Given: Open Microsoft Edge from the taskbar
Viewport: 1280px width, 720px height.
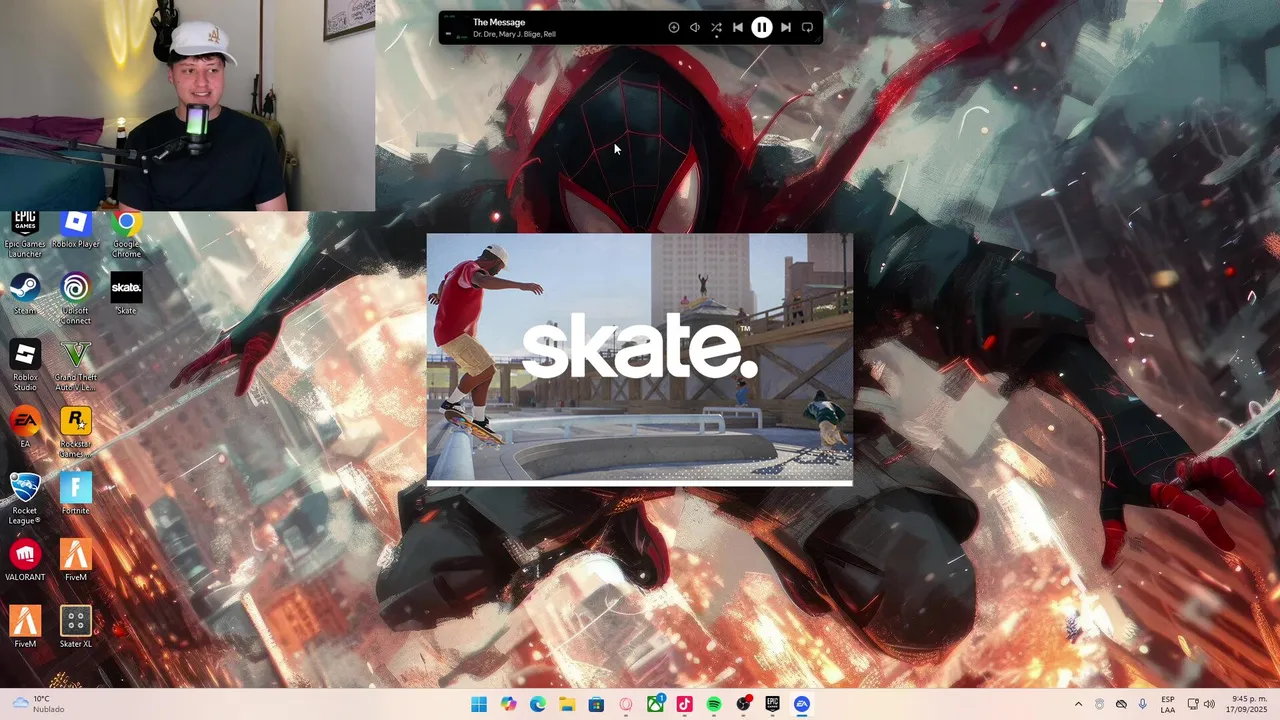Looking at the screenshot, I should click(x=538, y=704).
